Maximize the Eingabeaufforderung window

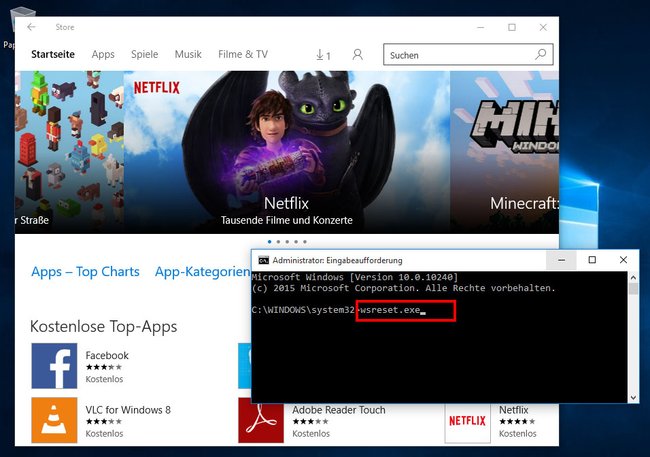tap(592, 260)
